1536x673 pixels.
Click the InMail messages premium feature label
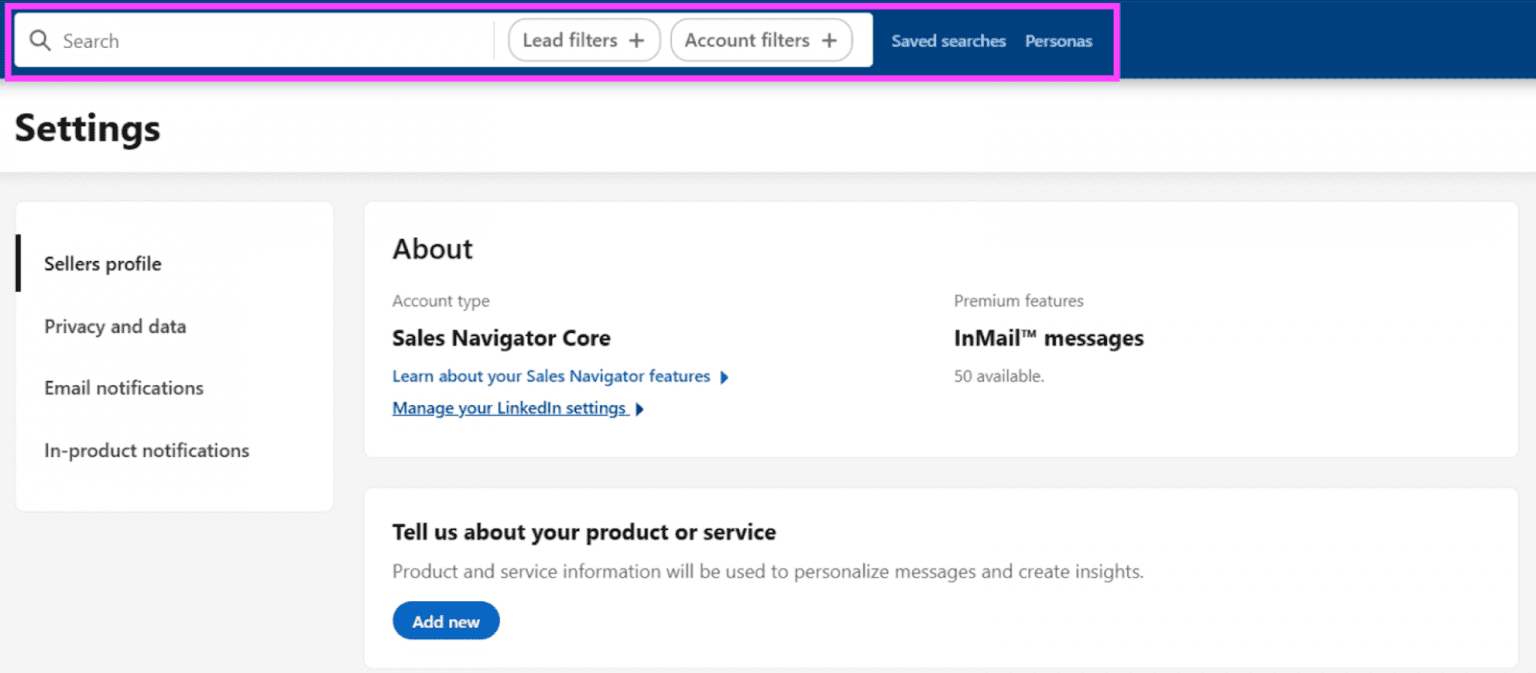[x=1048, y=338]
